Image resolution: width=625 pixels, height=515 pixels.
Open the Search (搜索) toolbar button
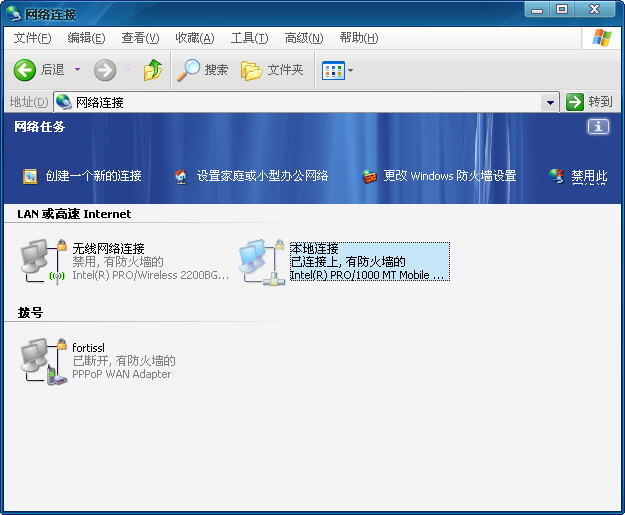tap(203, 70)
